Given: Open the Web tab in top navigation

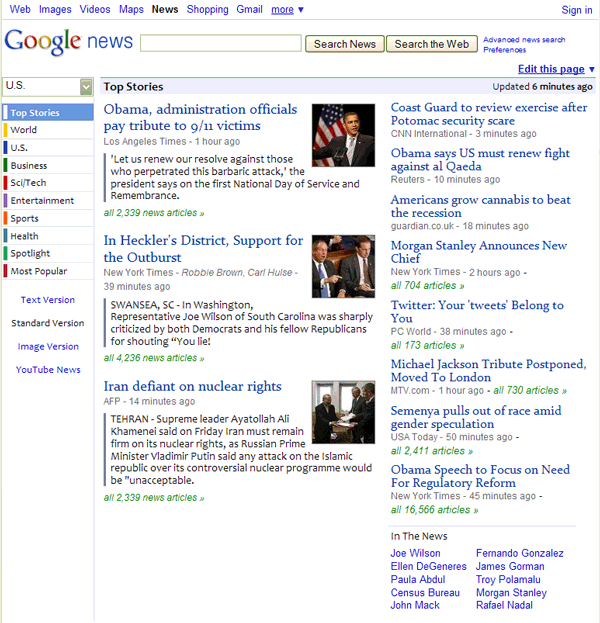Looking at the screenshot, I should [x=20, y=9].
